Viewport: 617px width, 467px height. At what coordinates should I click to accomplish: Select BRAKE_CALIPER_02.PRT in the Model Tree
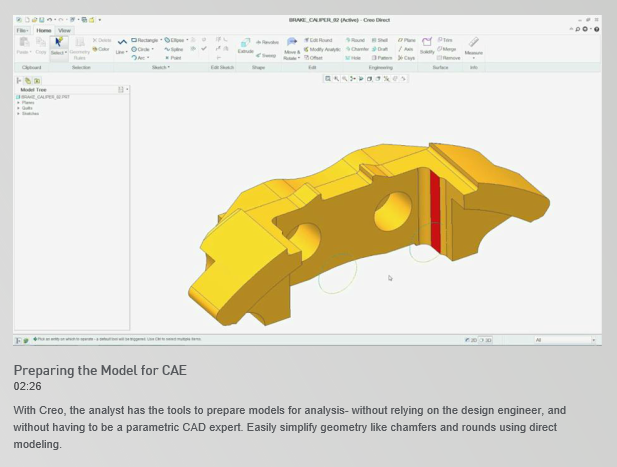(x=42, y=96)
